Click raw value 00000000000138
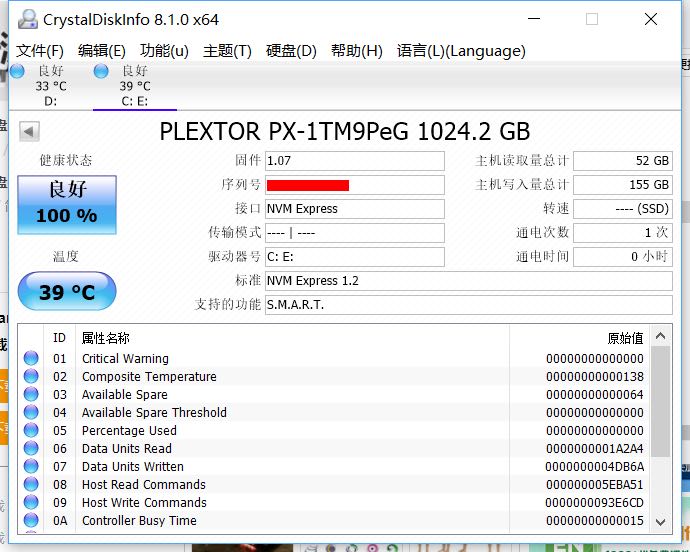Image resolution: width=690 pixels, height=552 pixels. (x=595, y=376)
